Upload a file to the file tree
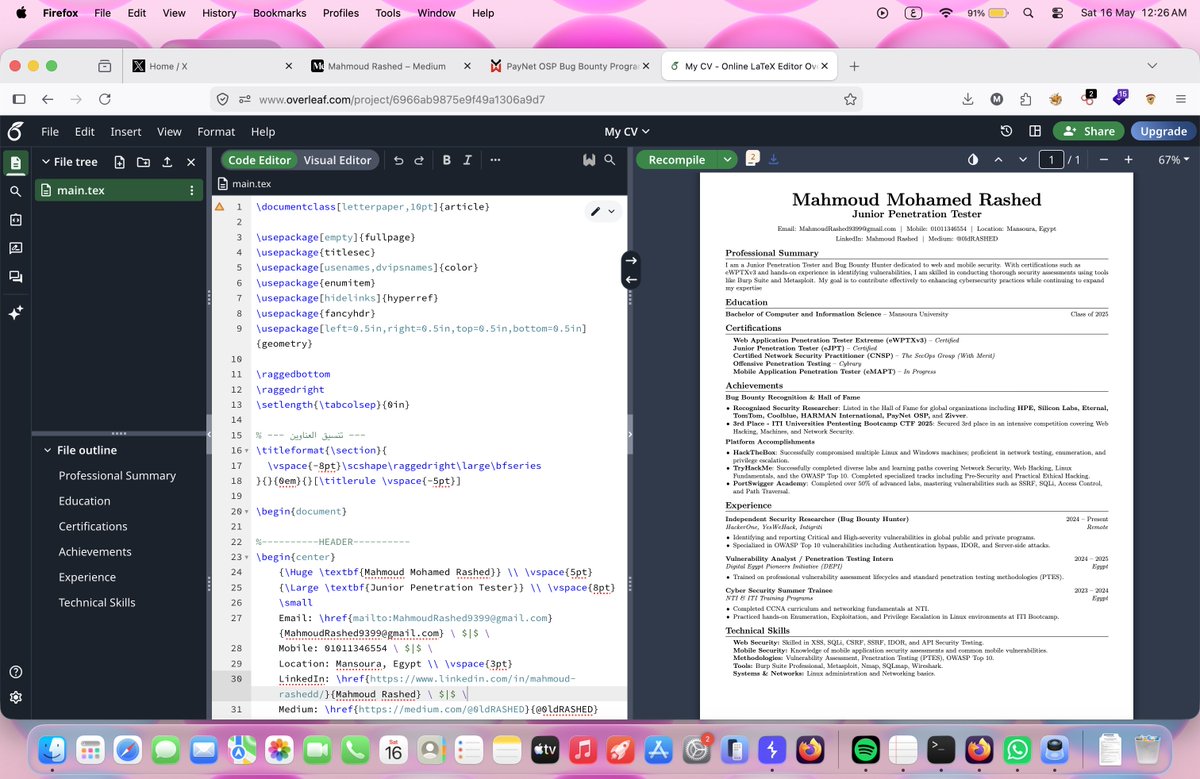This screenshot has width=1200, height=779. 166,162
